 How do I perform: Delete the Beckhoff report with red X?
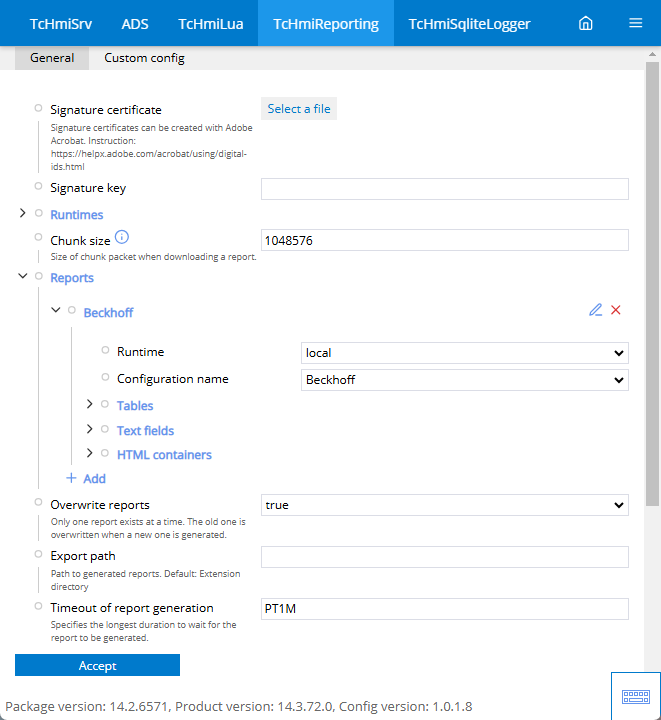pyautogui.click(x=616, y=310)
